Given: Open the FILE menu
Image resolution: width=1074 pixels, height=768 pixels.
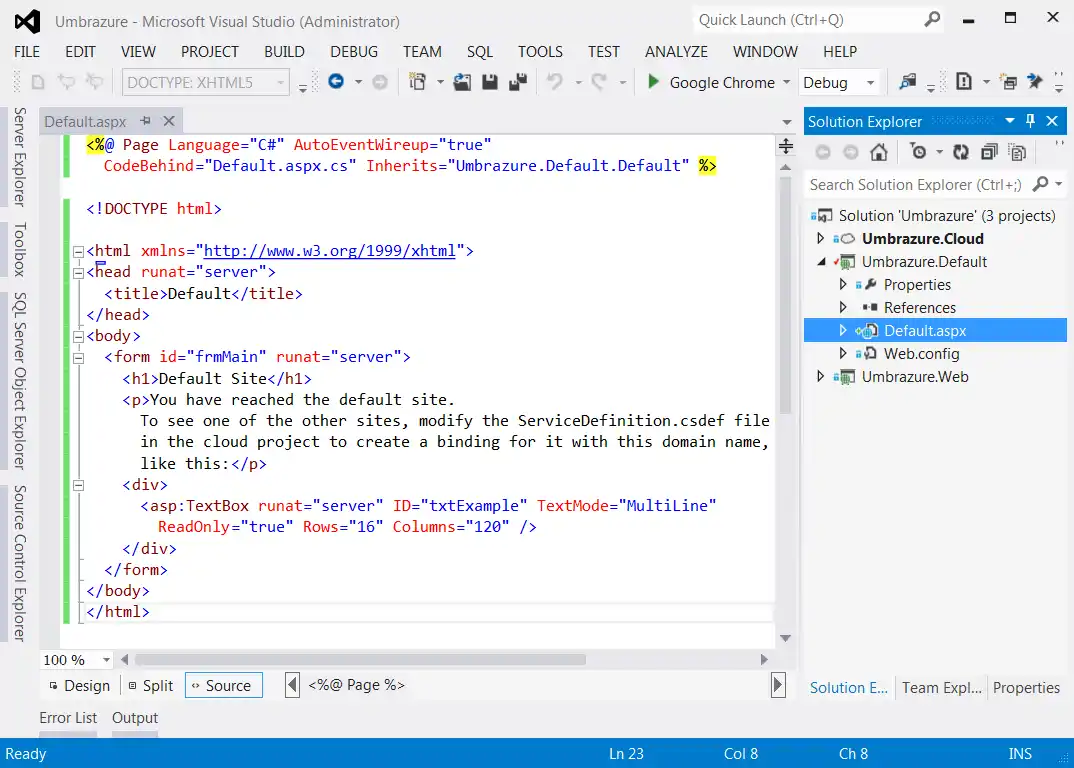Looking at the screenshot, I should click(27, 52).
